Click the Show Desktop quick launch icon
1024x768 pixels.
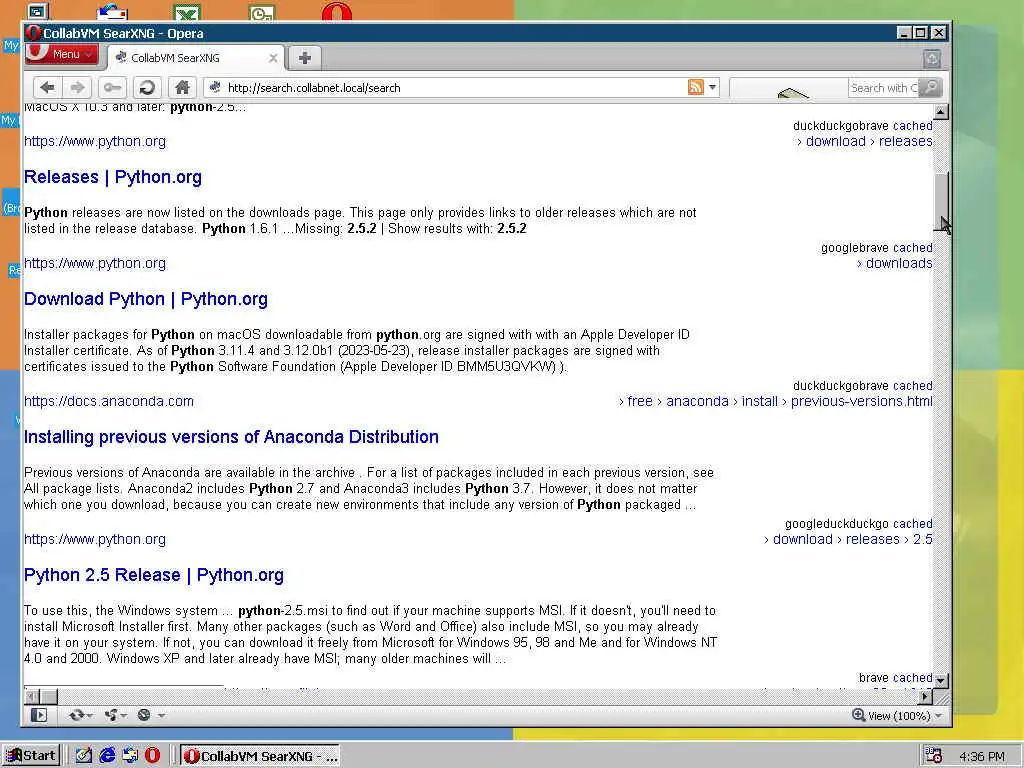tap(84, 756)
